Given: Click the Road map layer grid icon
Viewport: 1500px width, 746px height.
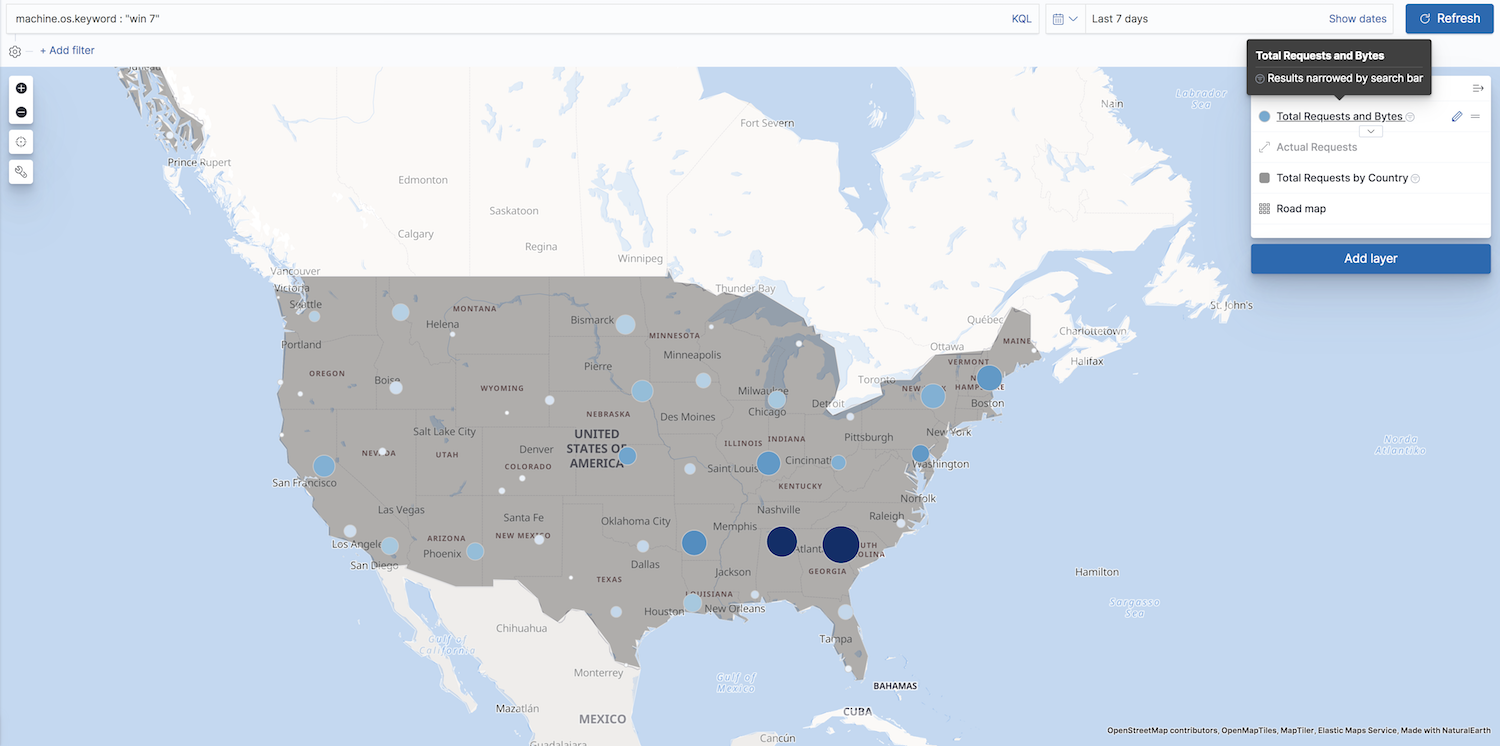Looking at the screenshot, I should click(x=1264, y=209).
